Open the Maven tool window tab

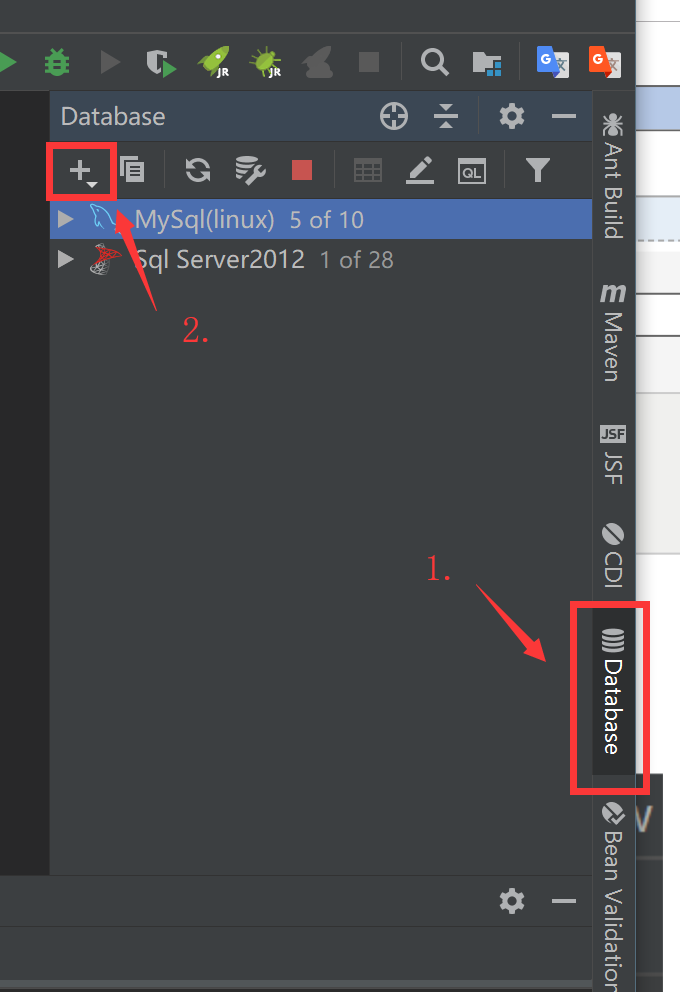613,332
